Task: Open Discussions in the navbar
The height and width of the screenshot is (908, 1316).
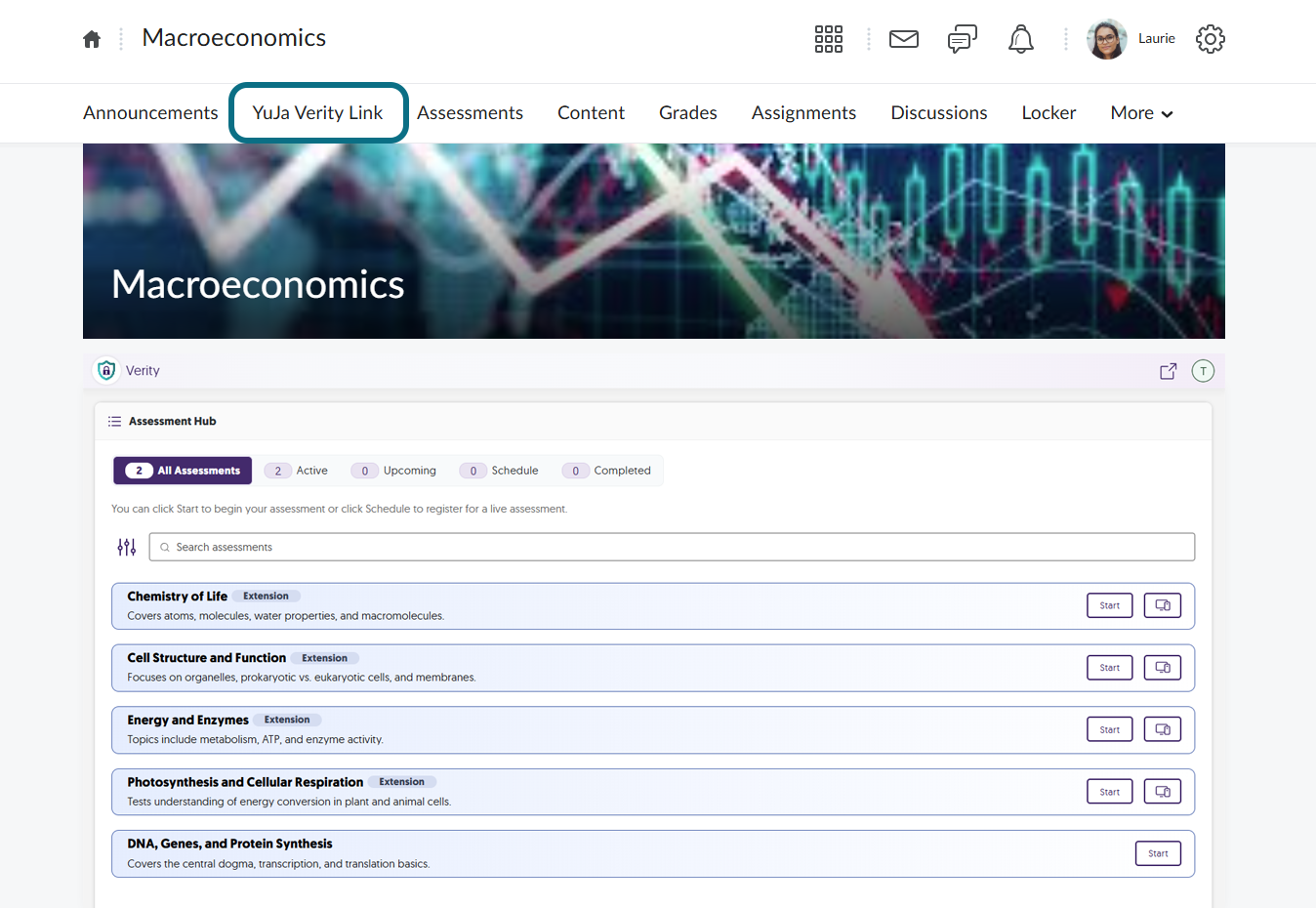Action: click(x=939, y=113)
